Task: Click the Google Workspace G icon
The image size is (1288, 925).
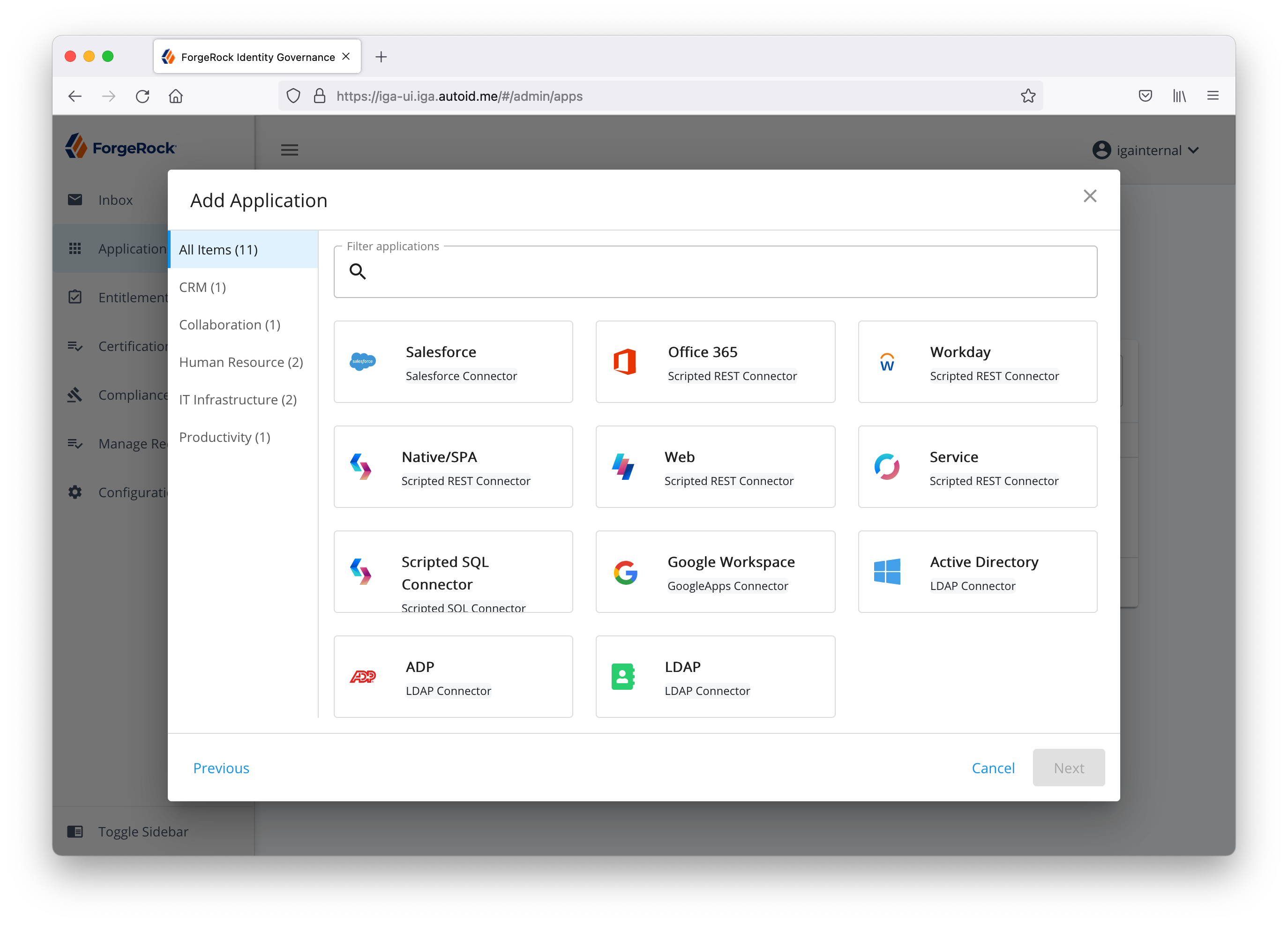Action: [x=625, y=572]
